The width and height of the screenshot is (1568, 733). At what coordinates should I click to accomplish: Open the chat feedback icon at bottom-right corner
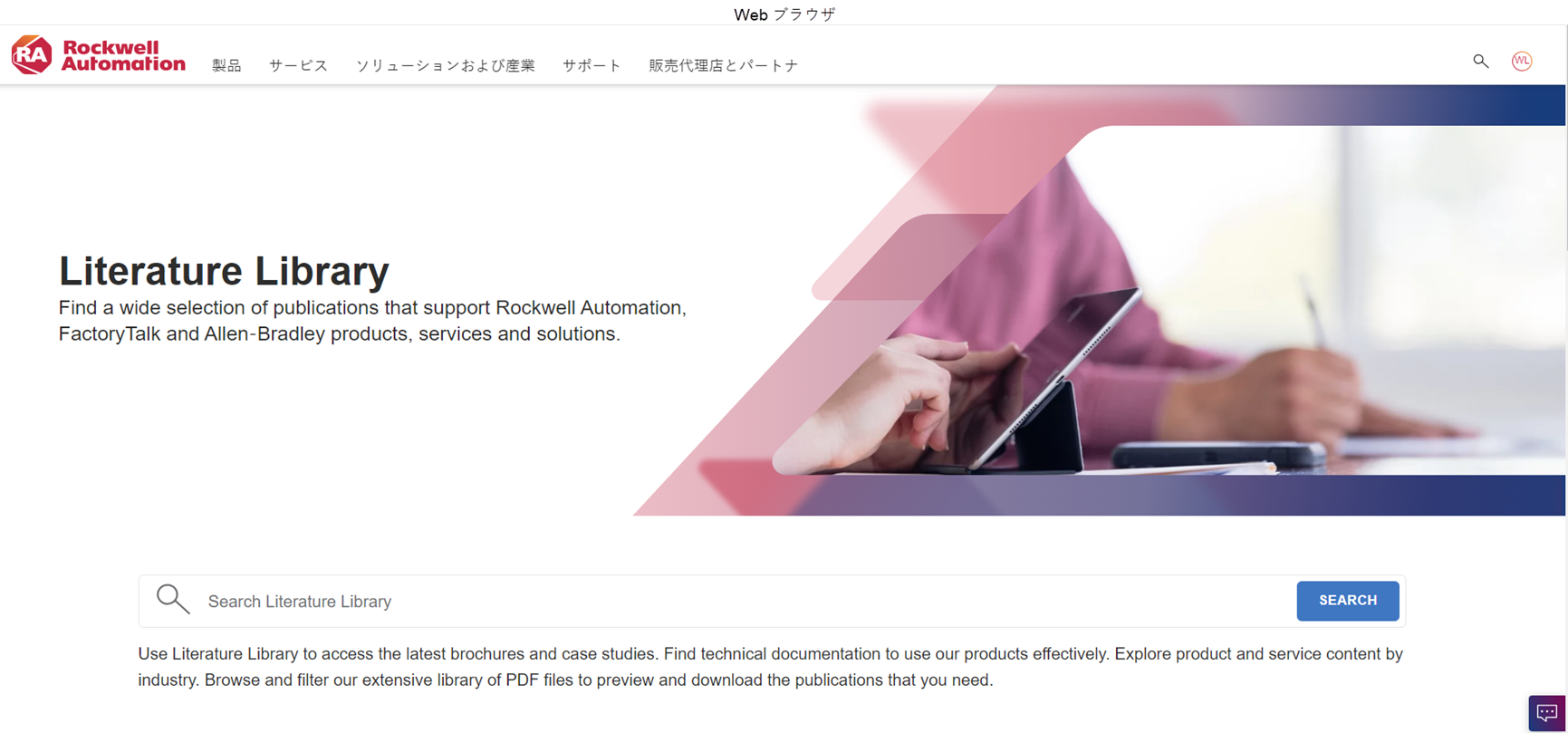(1547, 713)
